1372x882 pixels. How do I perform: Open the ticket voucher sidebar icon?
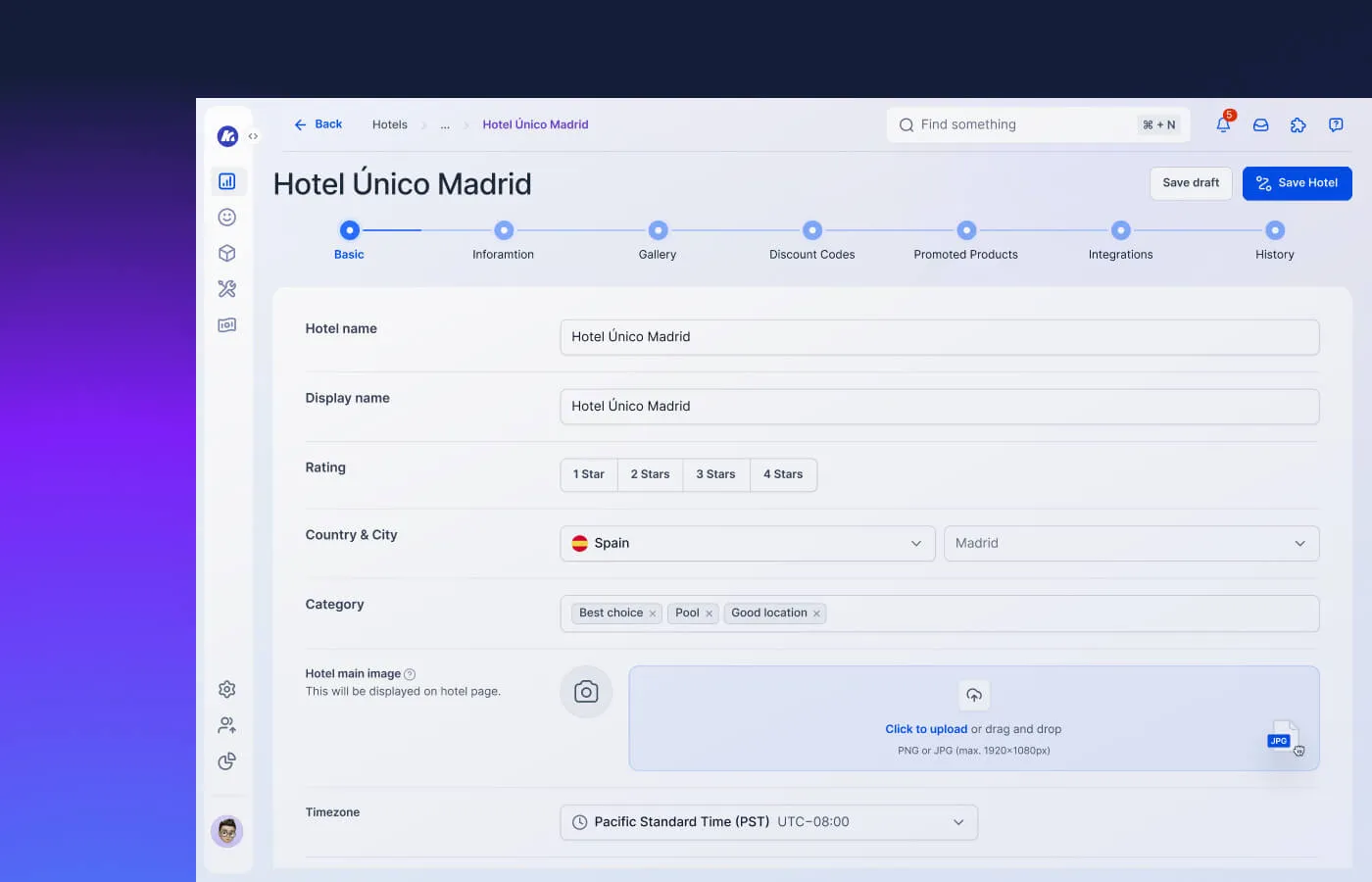[x=227, y=325]
